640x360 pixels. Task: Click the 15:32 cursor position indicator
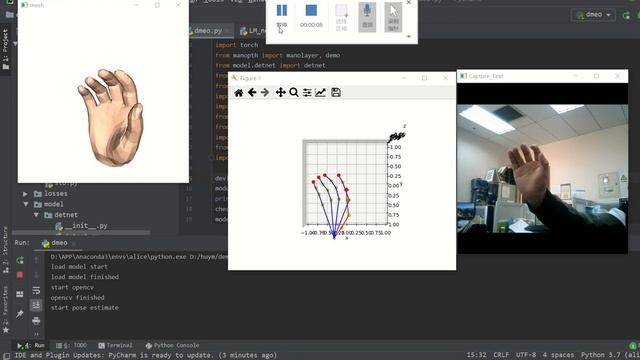pyautogui.click(x=476, y=355)
